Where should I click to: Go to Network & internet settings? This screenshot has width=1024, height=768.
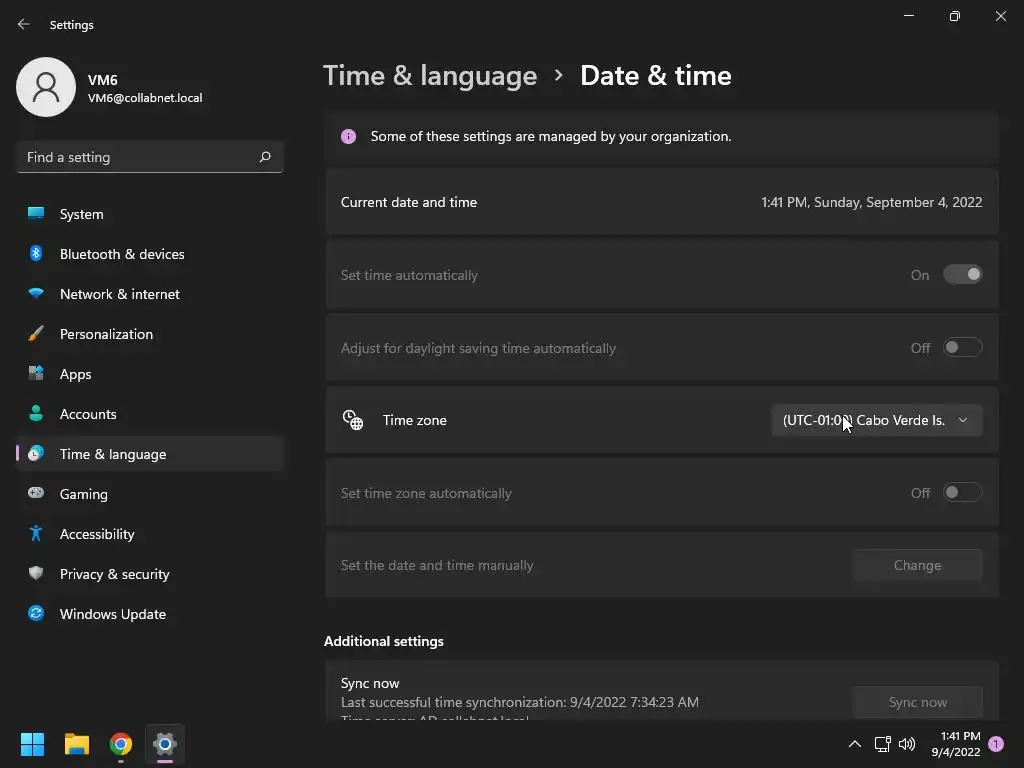click(120, 294)
